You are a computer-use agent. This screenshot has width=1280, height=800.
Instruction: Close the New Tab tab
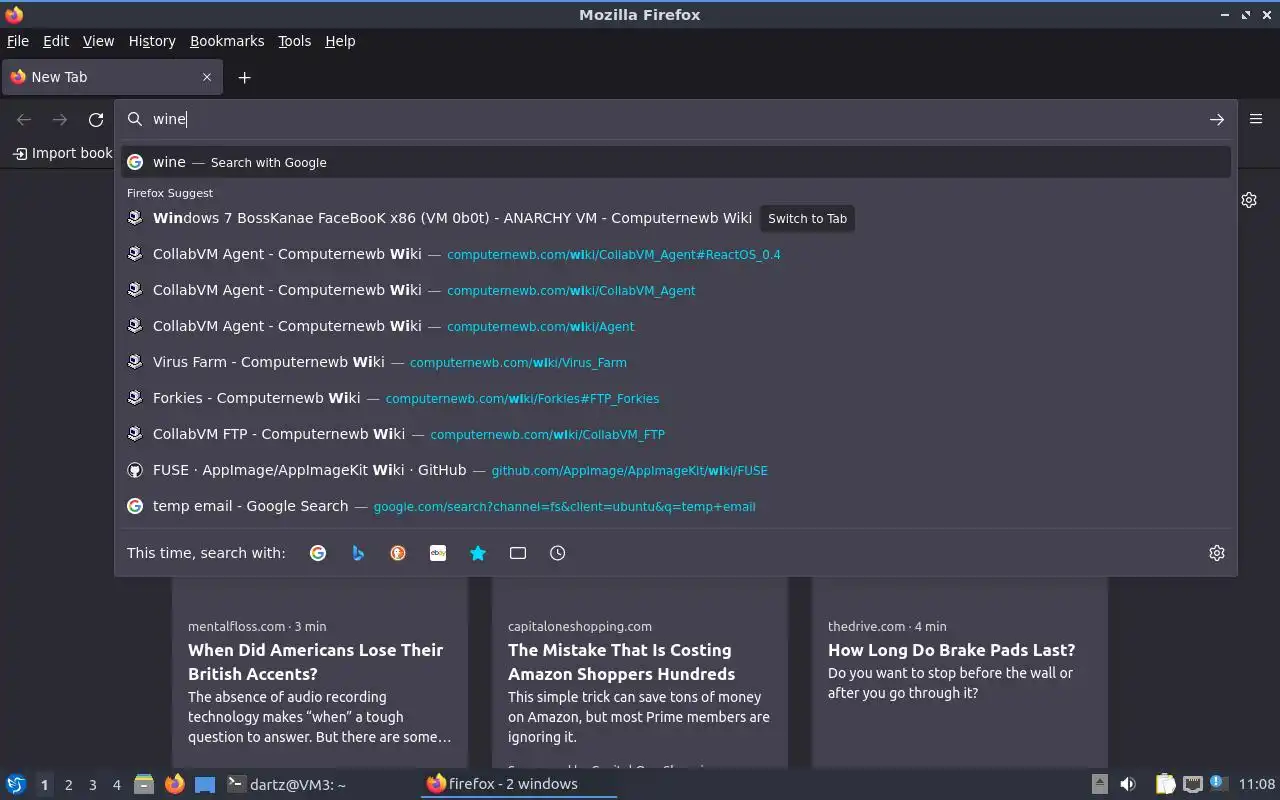click(207, 77)
